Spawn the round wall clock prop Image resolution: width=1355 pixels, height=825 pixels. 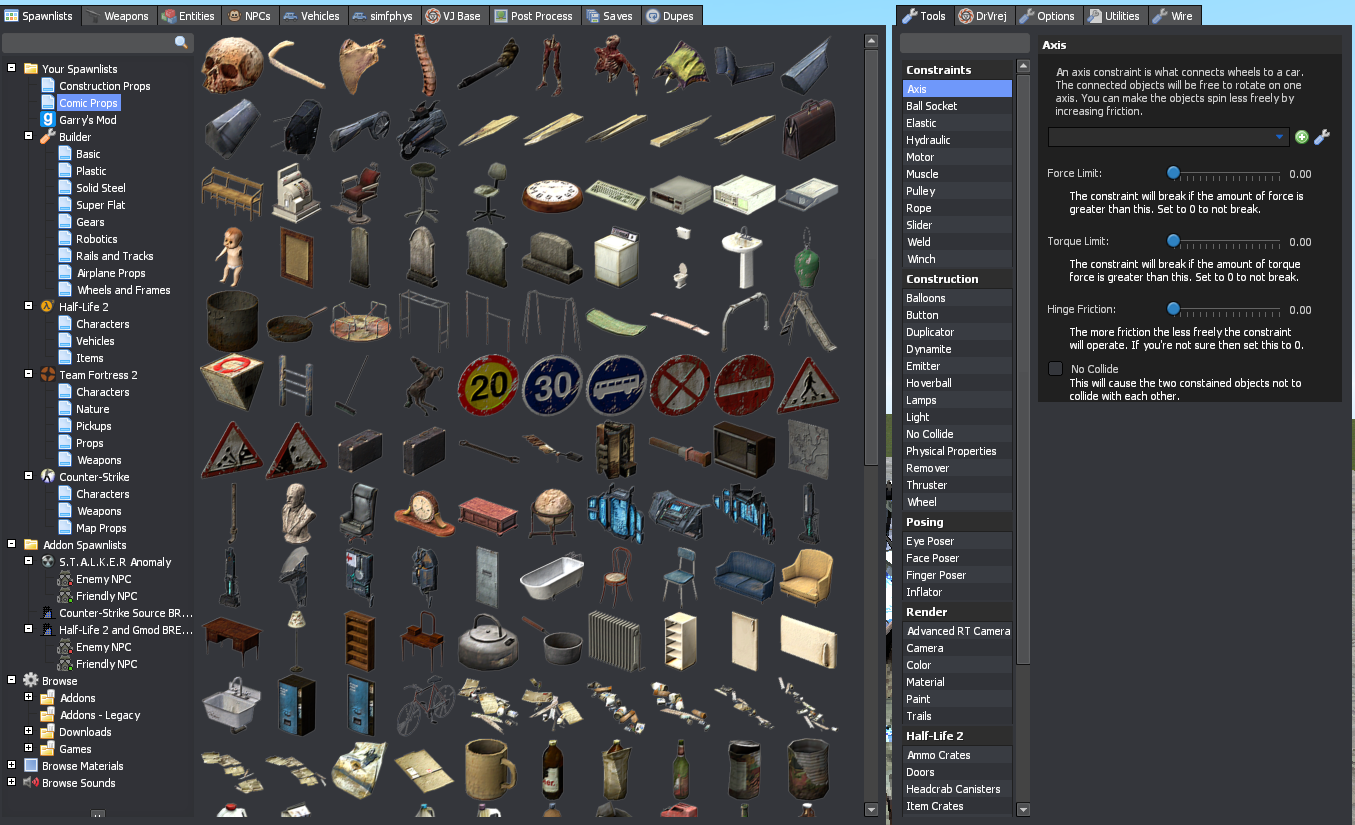coord(553,195)
